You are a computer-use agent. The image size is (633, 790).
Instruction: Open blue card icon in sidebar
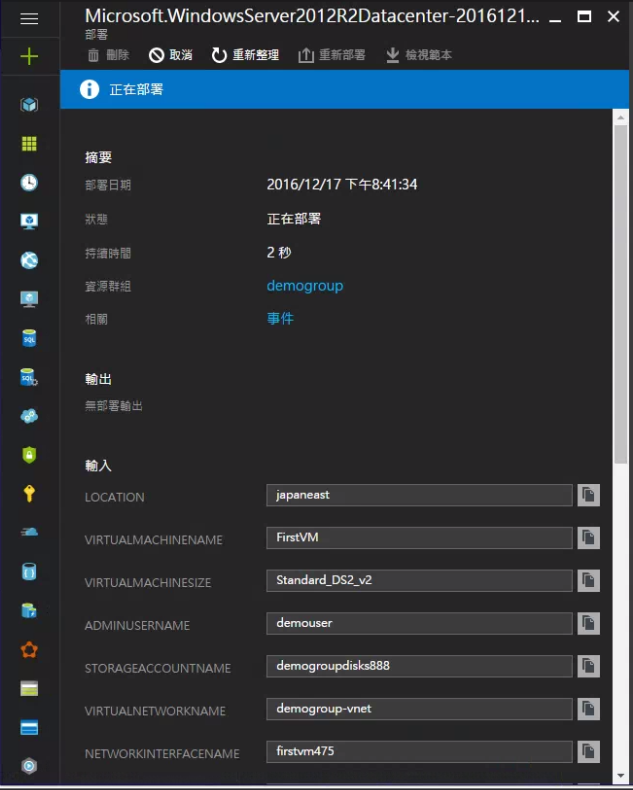(29, 727)
